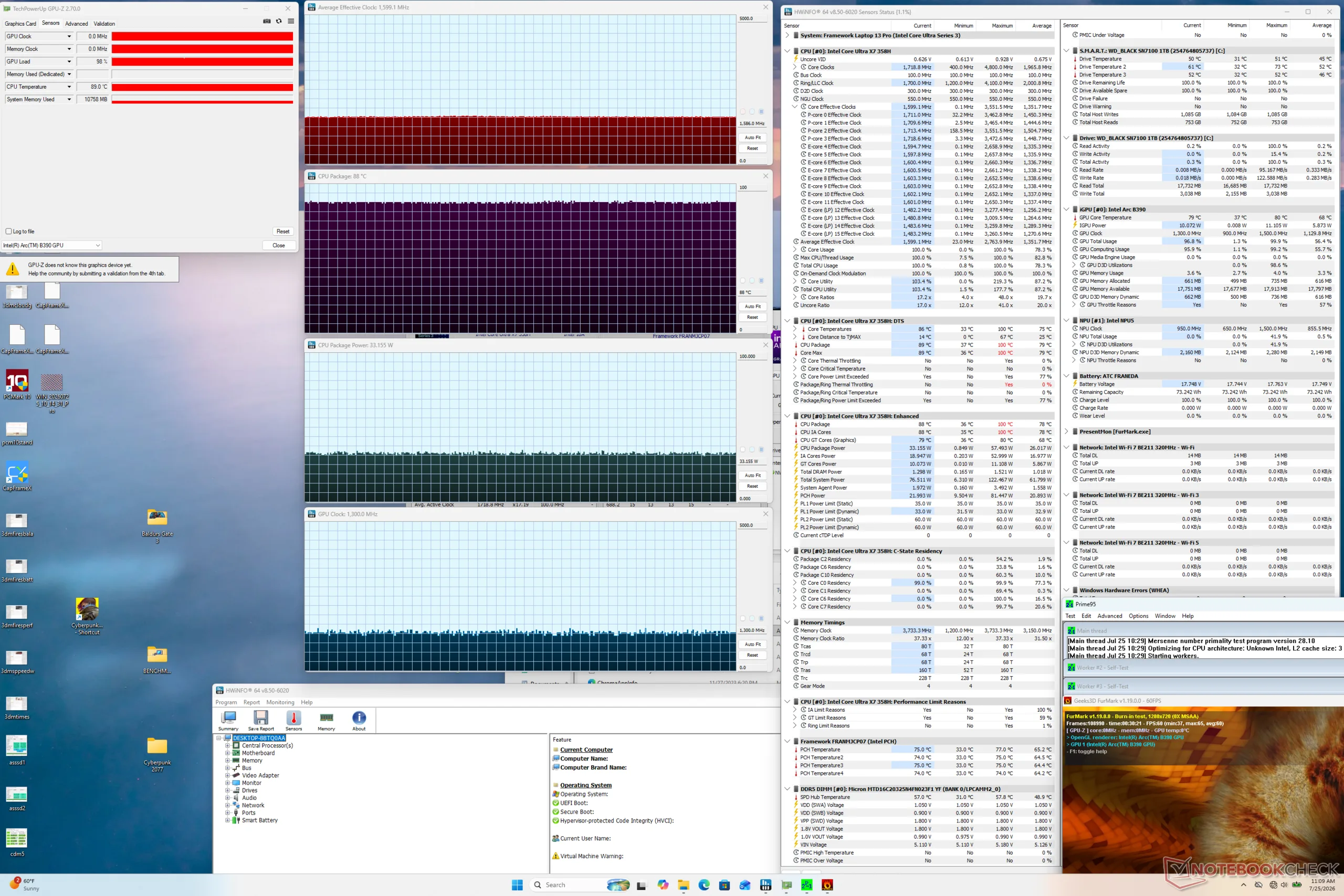1344x896 pixels.
Task: Open the Prime95 Options menu
Action: click(1138, 616)
